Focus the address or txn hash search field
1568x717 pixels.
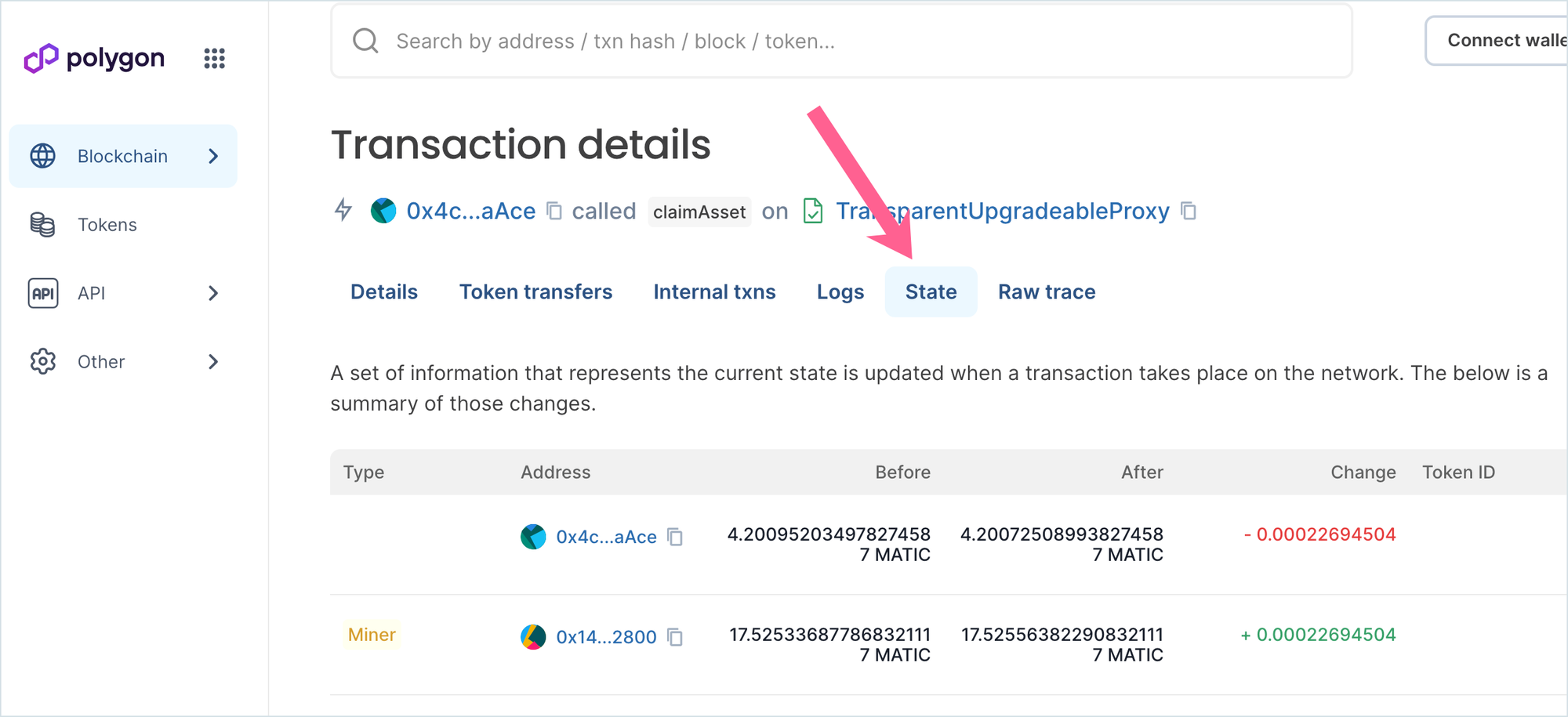click(841, 41)
